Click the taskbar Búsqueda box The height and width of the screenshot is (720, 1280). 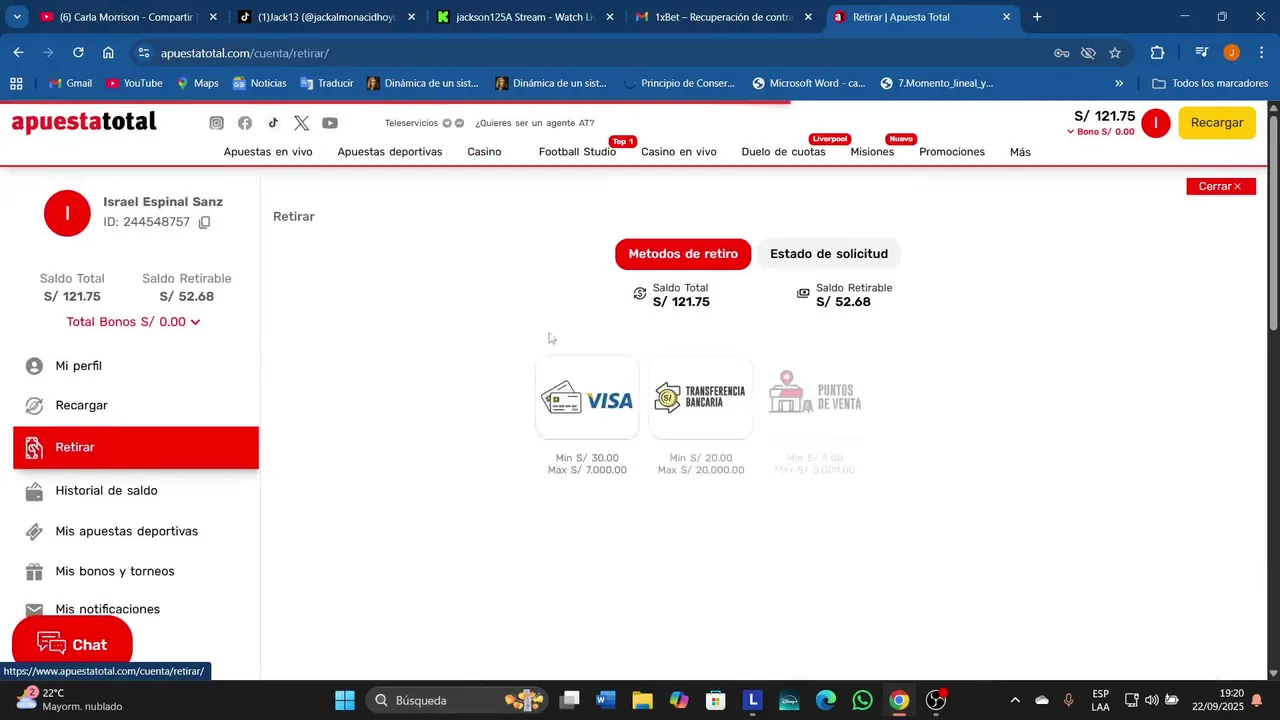tap(458, 700)
